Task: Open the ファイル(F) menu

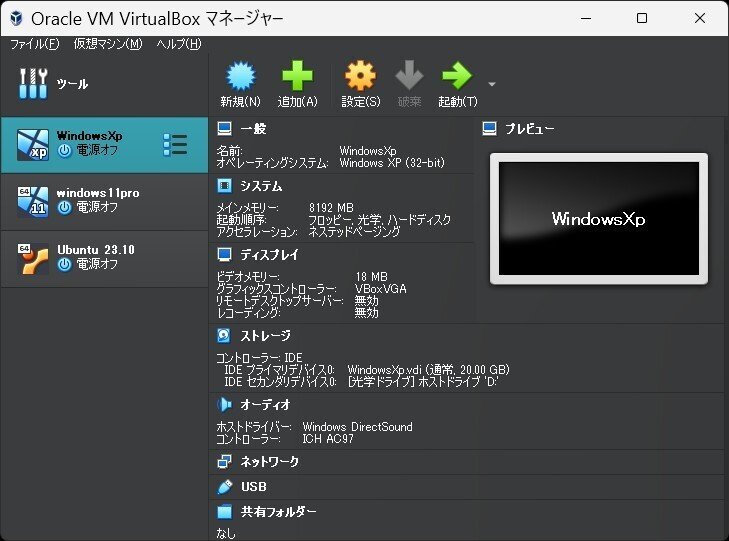Action: pyautogui.click(x=35, y=44)
